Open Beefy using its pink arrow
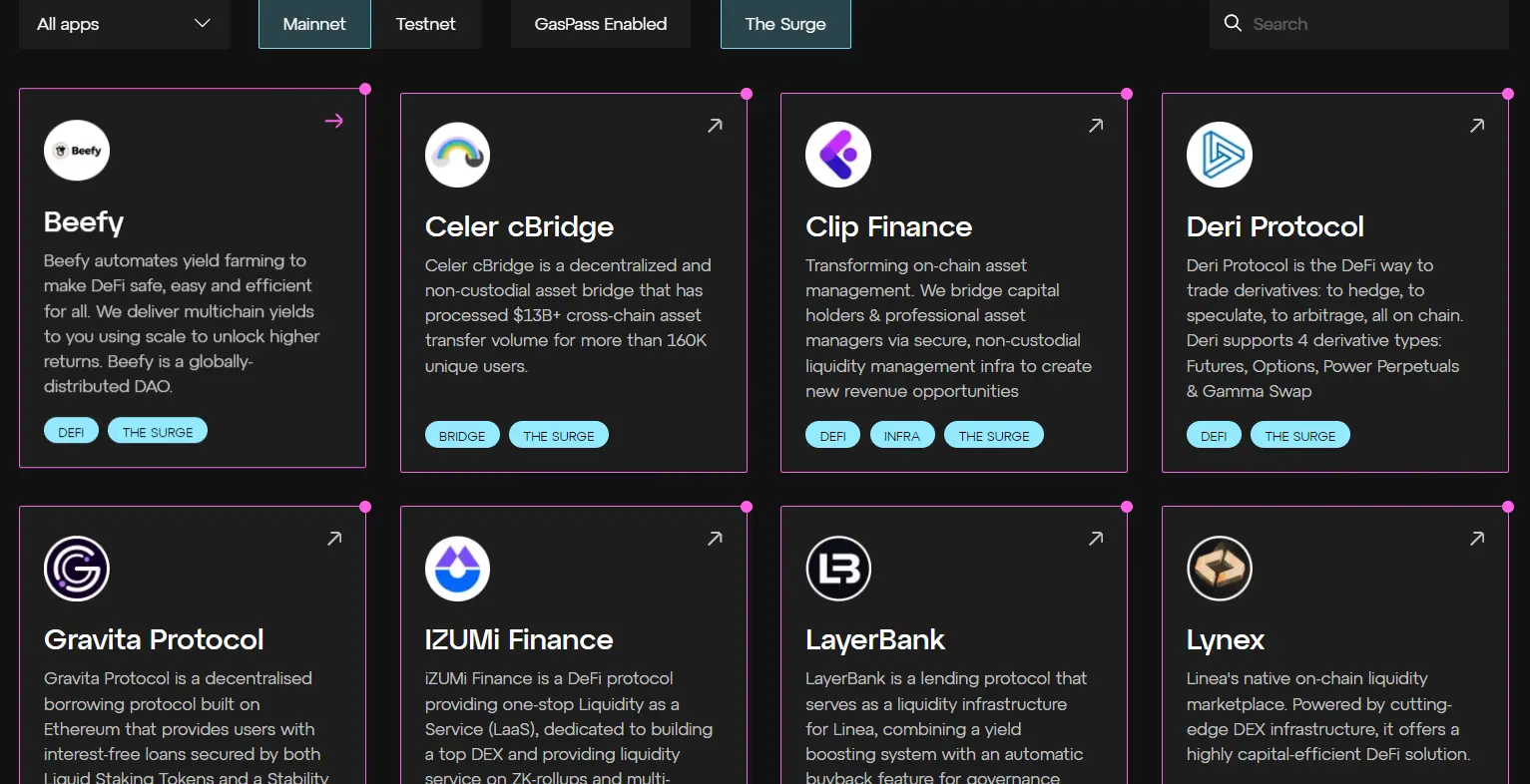The image size is (1530, 784). tap(334, 121)
